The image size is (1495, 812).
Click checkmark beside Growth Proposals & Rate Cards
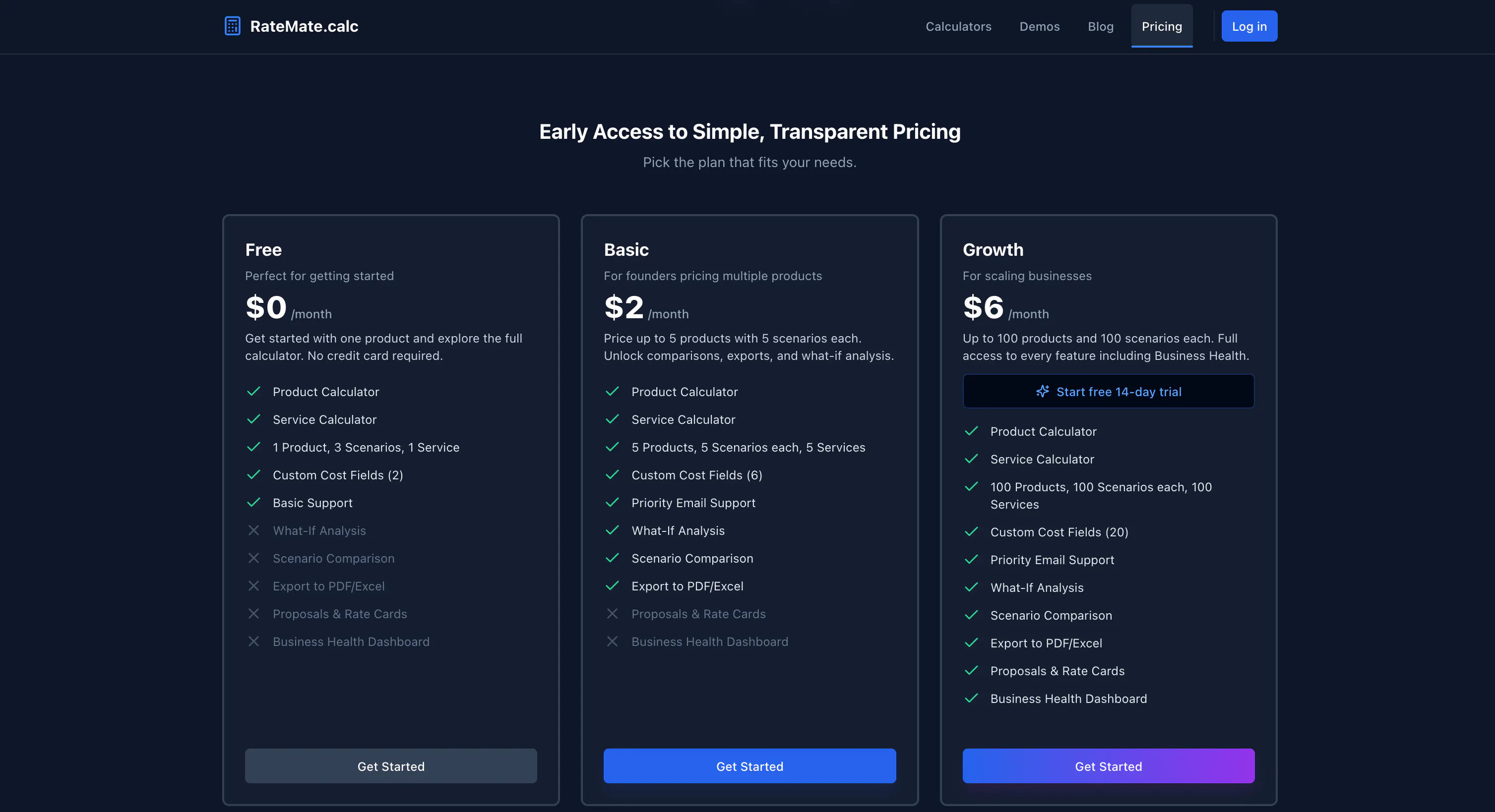point(972,671)
